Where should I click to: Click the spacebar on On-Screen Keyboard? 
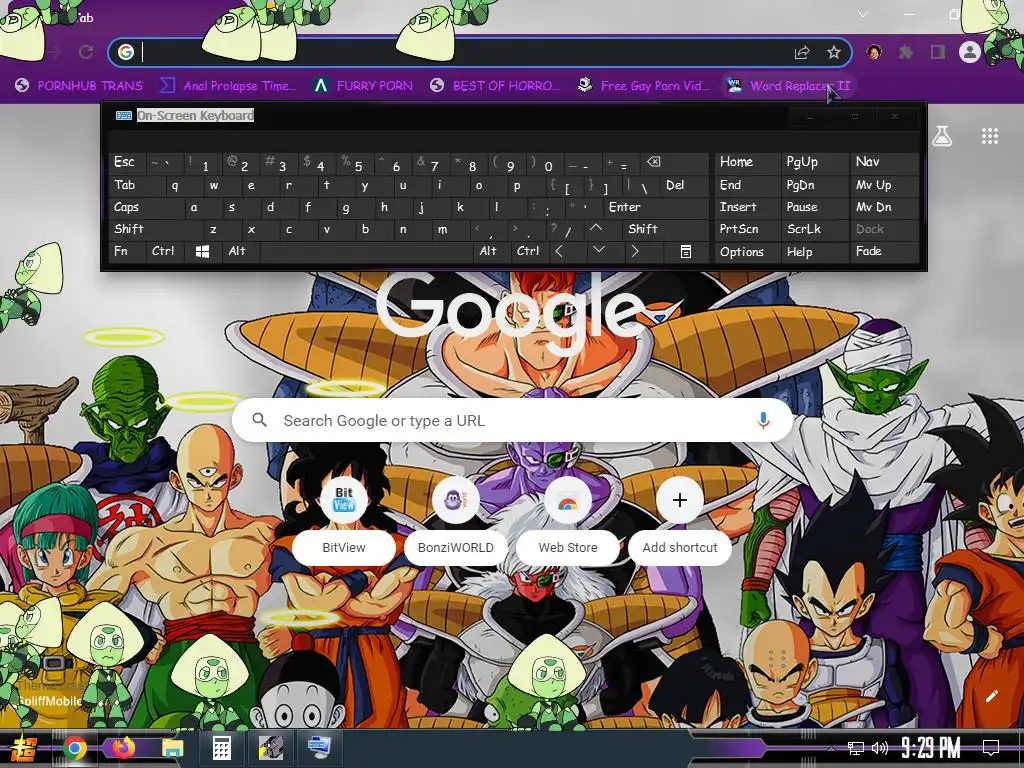pyautogui.click(x=366, y=251)
